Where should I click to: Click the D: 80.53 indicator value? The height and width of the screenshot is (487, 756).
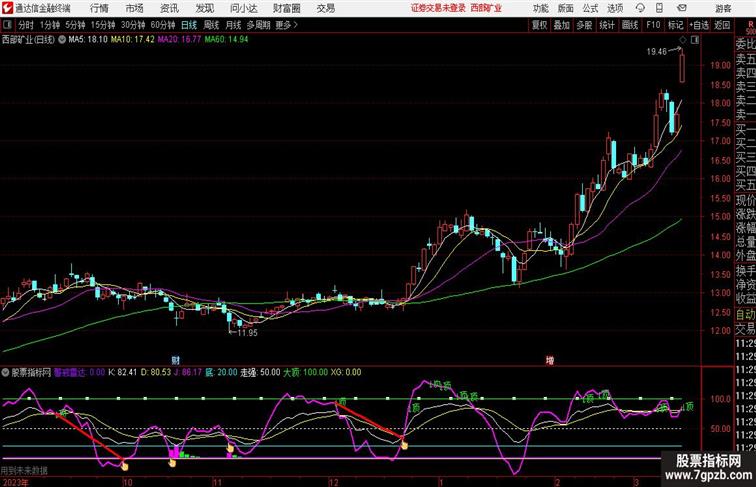(x=156, y=372)
